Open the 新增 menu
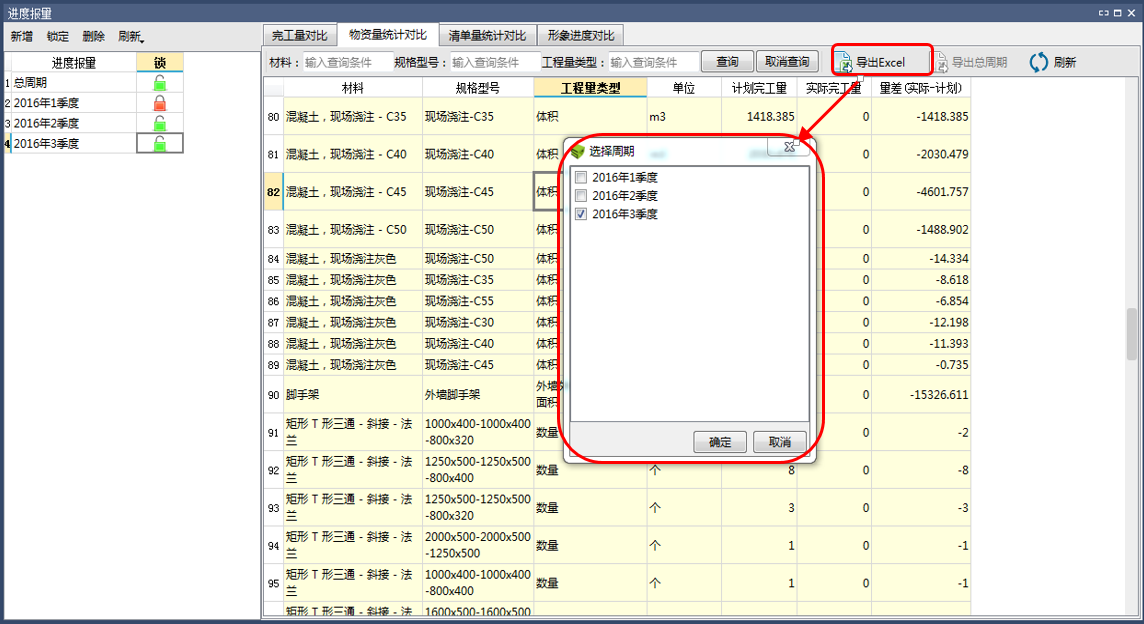This screenshot has height=624, width=1144. (x=22, y=36)
